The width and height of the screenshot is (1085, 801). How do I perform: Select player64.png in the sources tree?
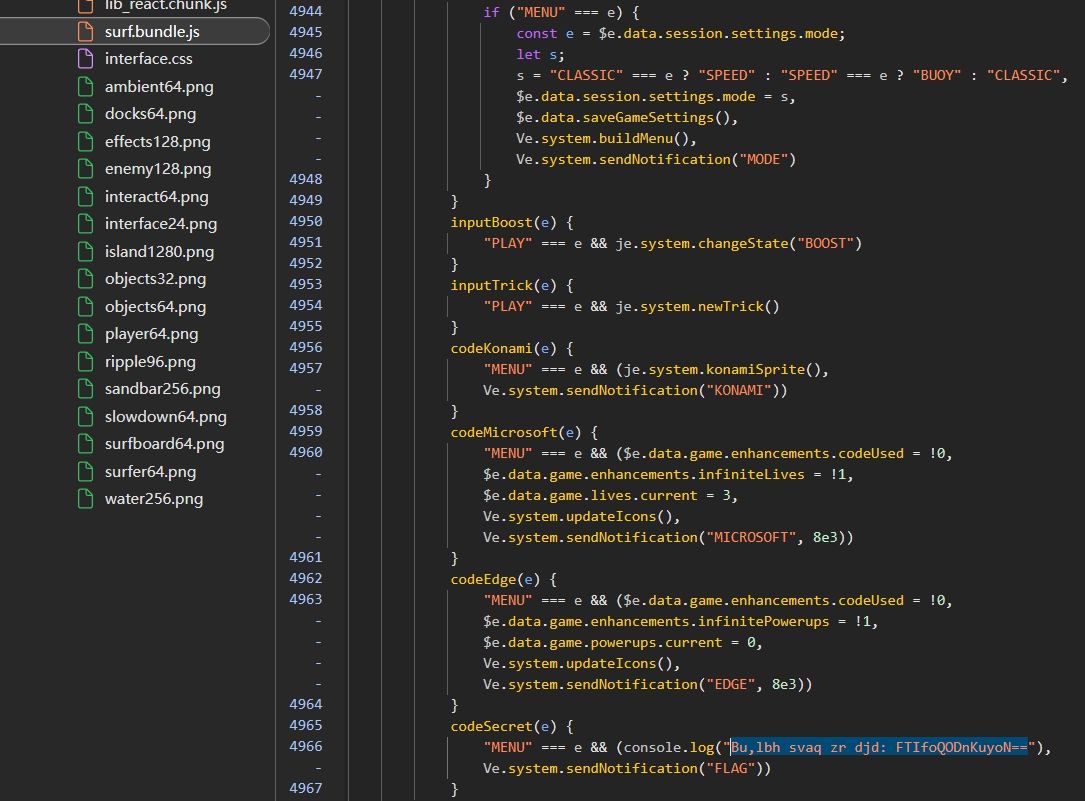pos(151,334)
